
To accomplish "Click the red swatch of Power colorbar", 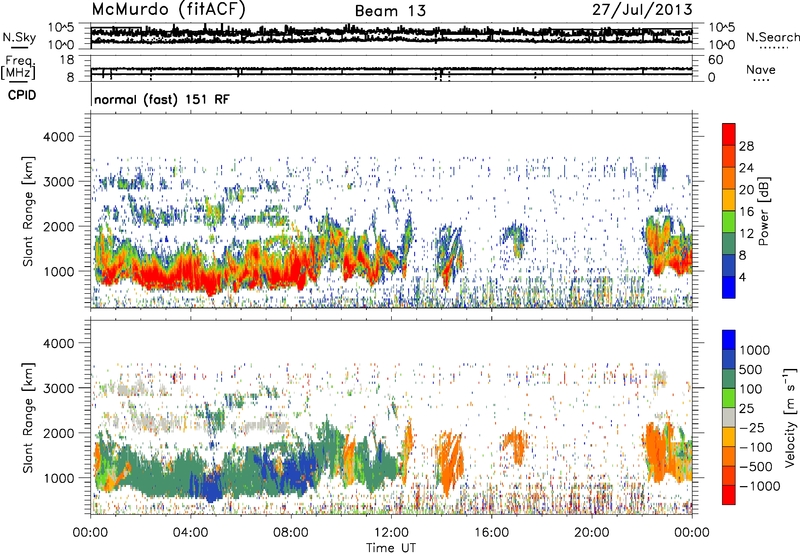I will pos(729,134).
